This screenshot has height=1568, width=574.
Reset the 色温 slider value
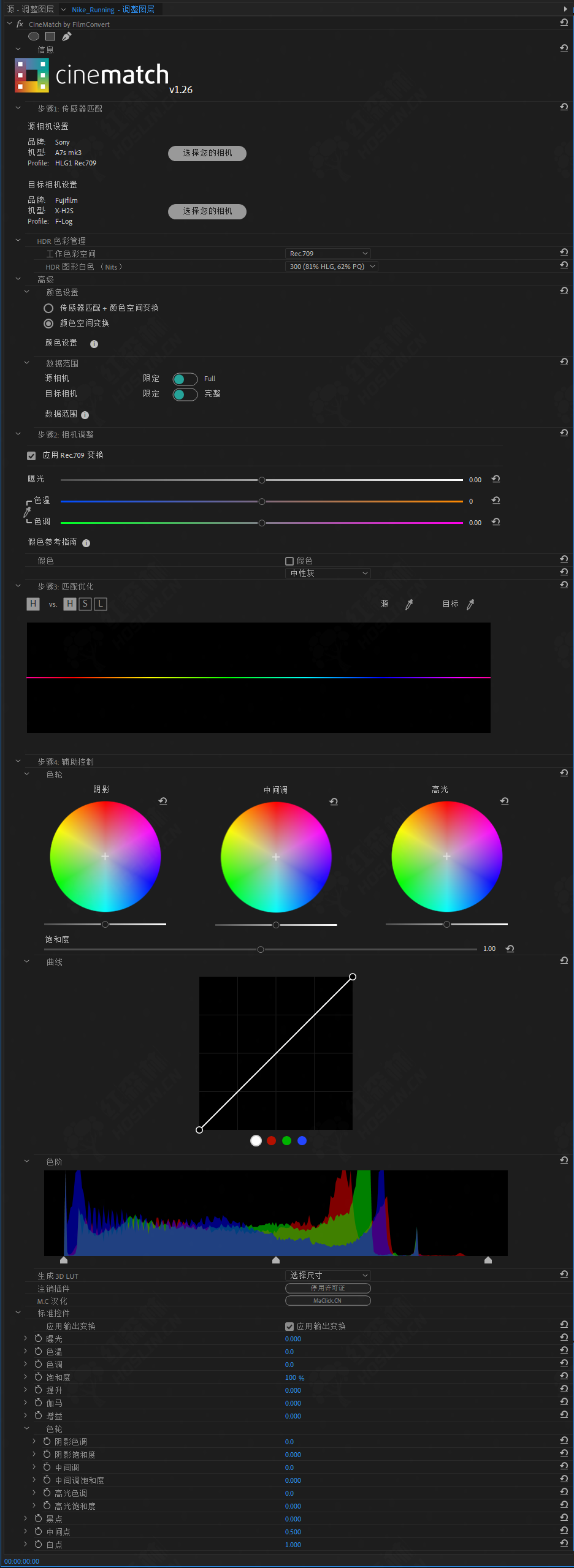[x=496, y=501]
